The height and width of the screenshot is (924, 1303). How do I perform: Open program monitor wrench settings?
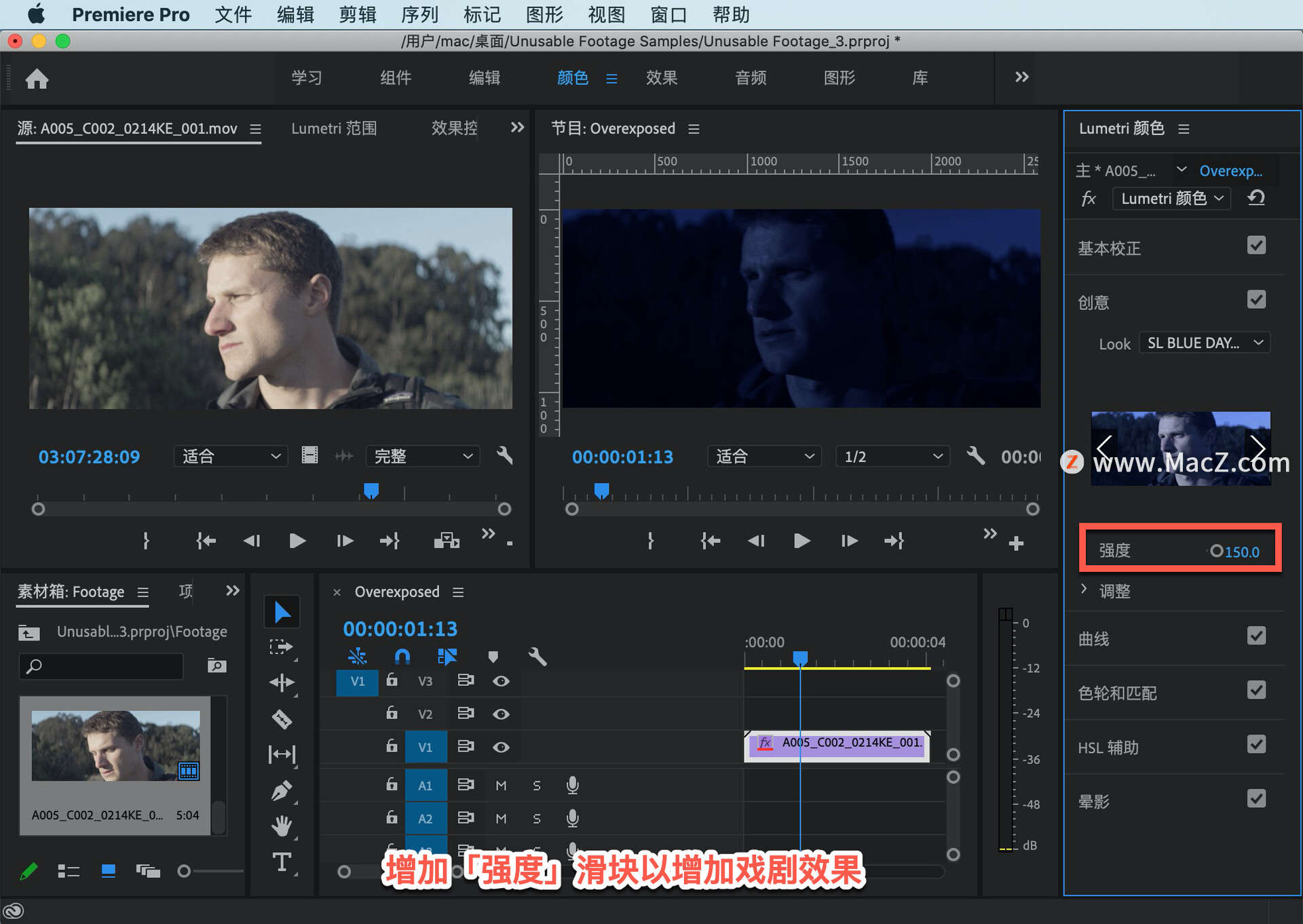click(x=975, y=456)
